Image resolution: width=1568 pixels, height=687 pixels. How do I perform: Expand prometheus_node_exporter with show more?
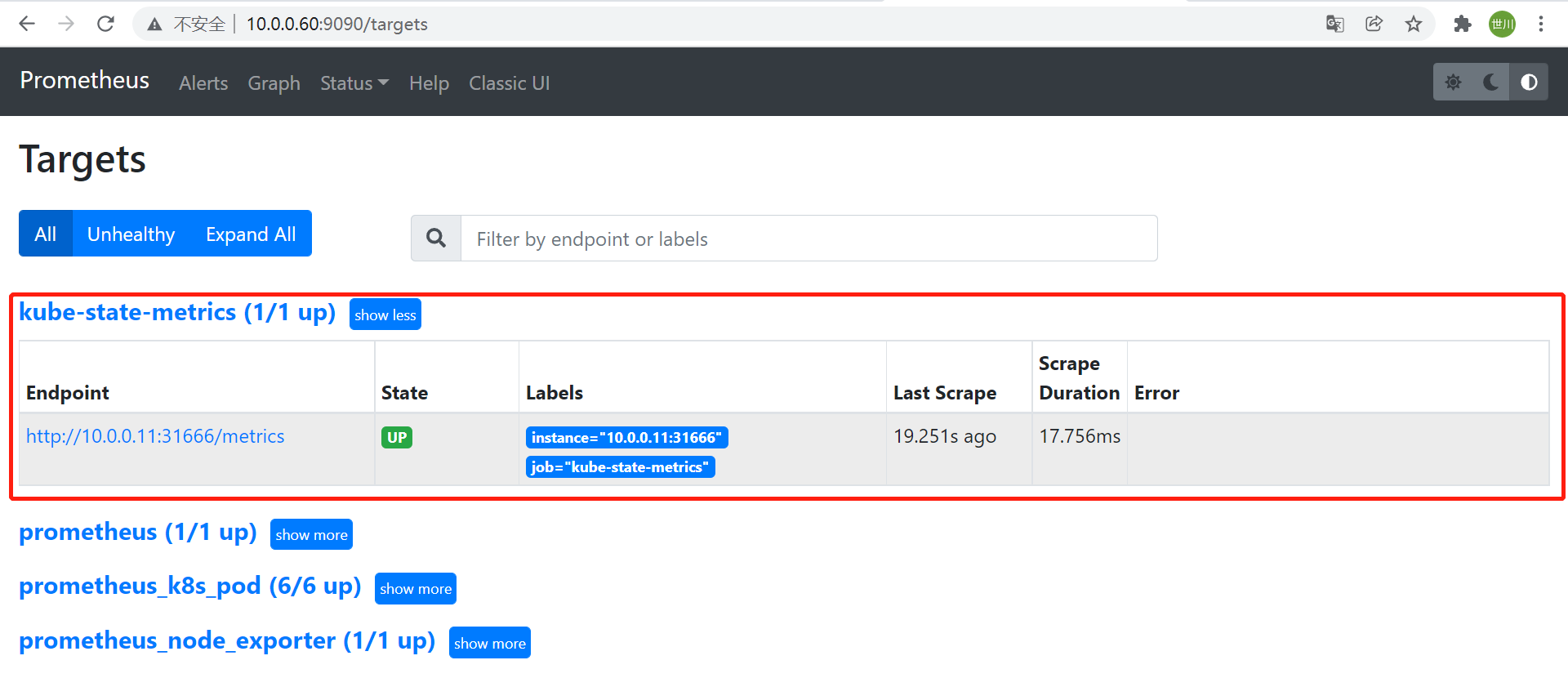(x=489, y=643)
